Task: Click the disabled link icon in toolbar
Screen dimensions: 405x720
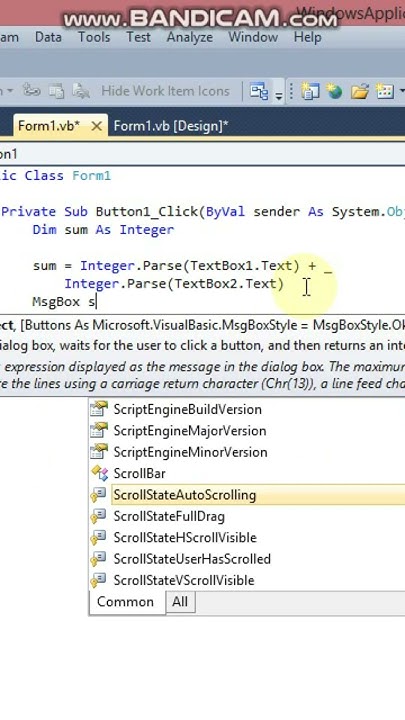Action: 32,91
